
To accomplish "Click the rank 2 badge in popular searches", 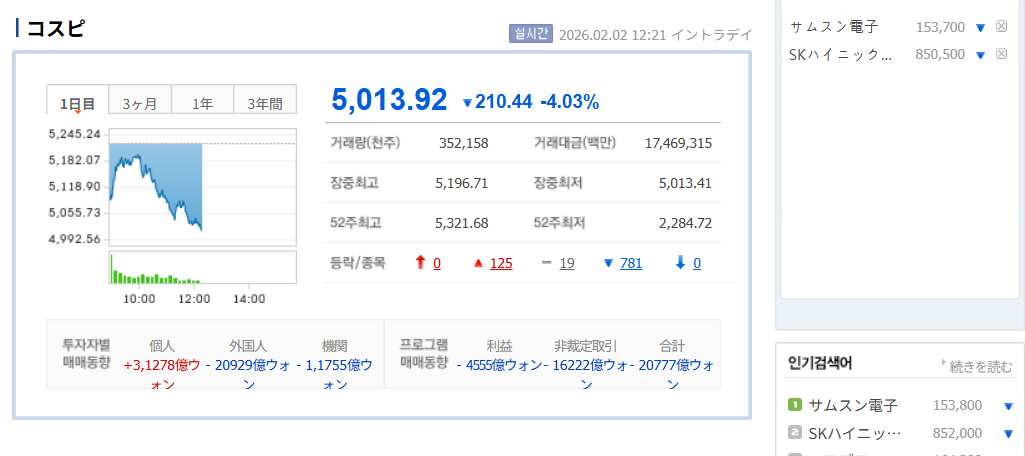I will tap(795, 432).
